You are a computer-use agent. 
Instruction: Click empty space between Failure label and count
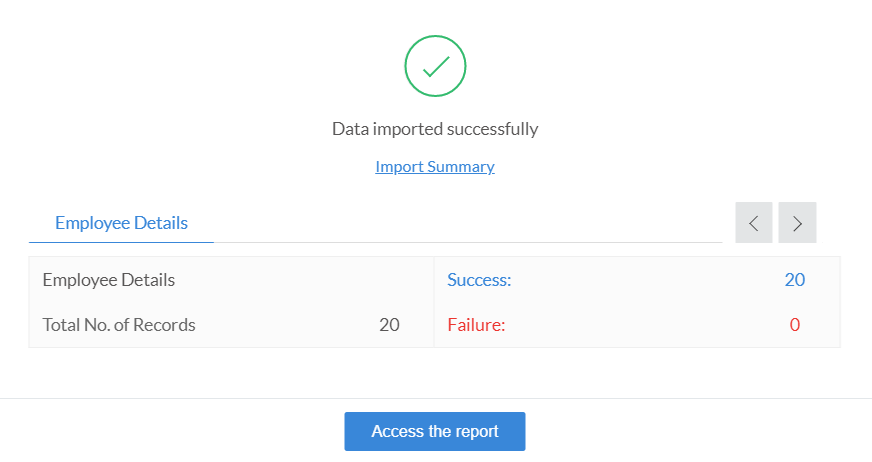(640, 325)
